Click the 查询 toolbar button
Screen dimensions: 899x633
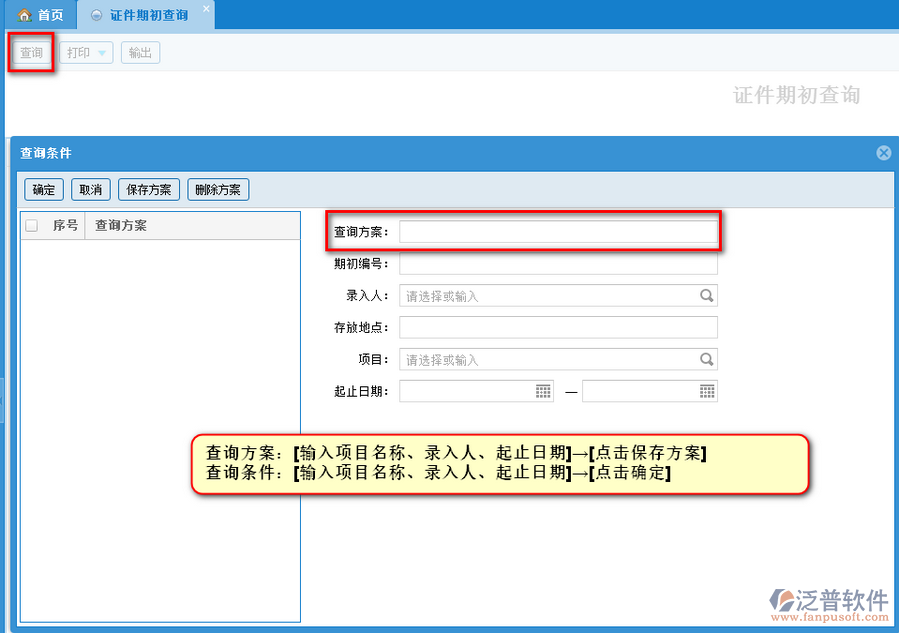(32, 53)
